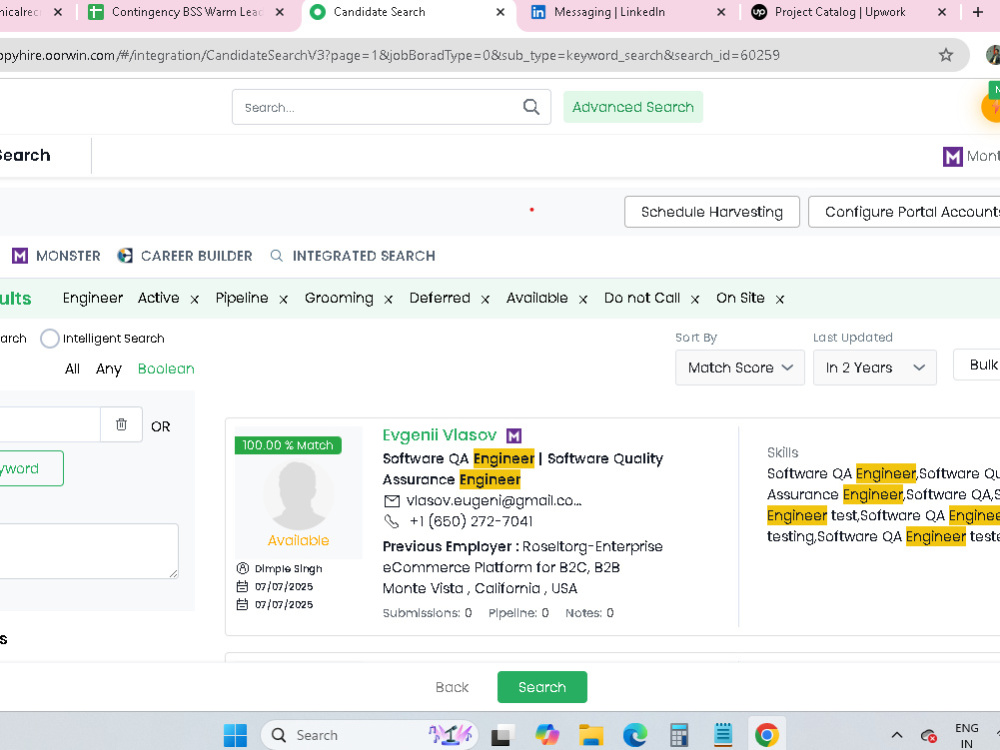
Task: Click the Engineer keyword in results bar
Action: [x=92, y=298]
